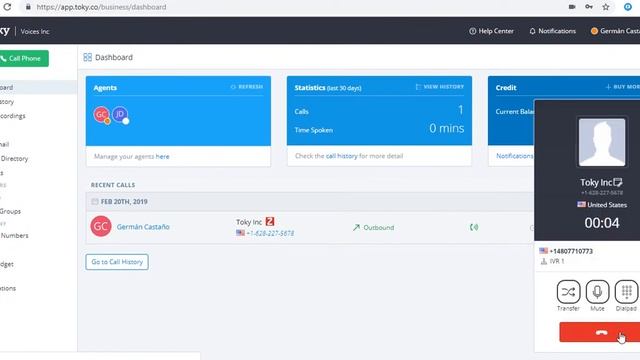Click Go to Call History button
The width and height of the screenshot is (640, 360).
point(117,262)
